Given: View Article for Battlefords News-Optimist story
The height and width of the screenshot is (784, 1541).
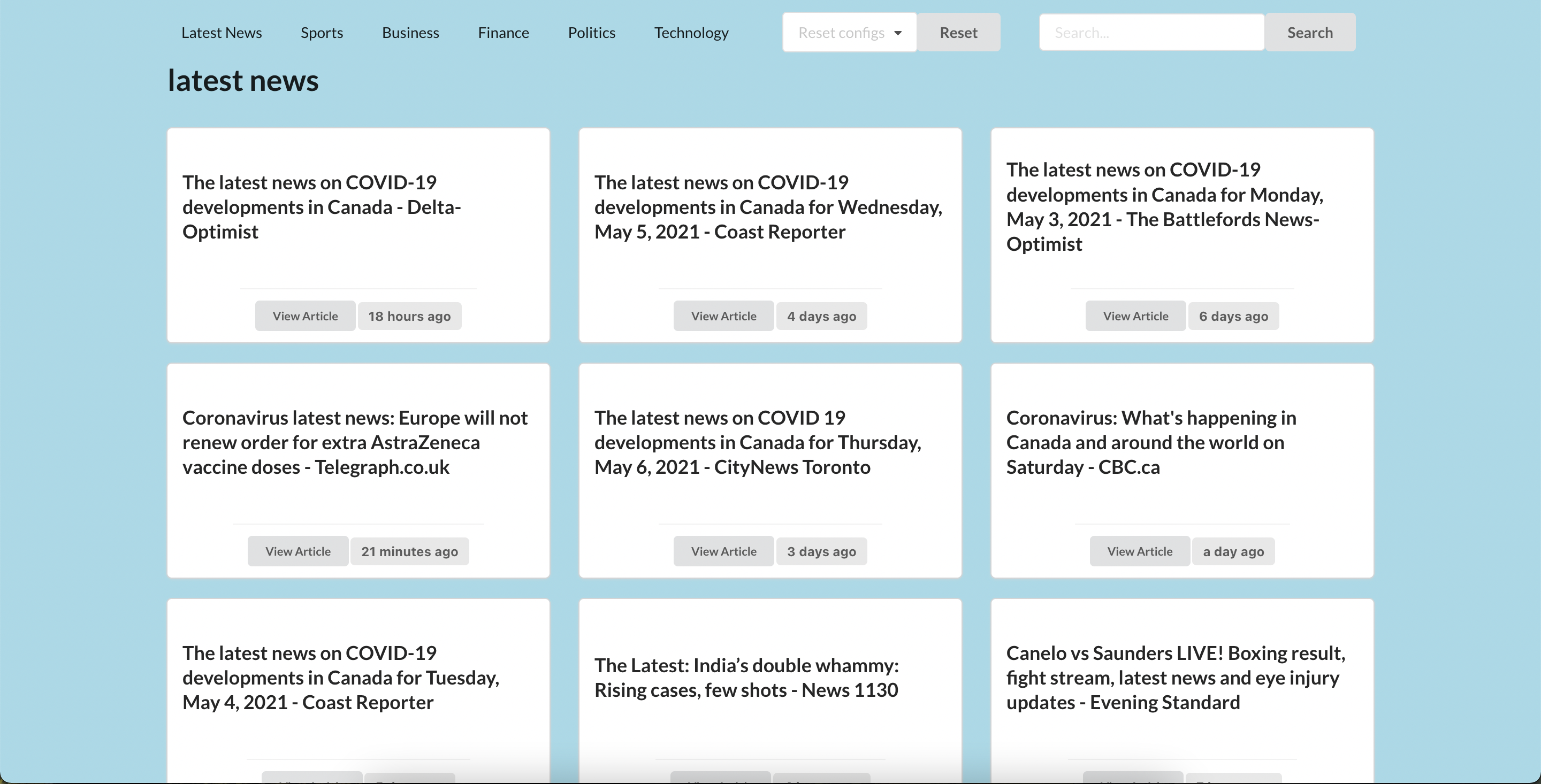Looking at the screenshot, I should 1135,316.
